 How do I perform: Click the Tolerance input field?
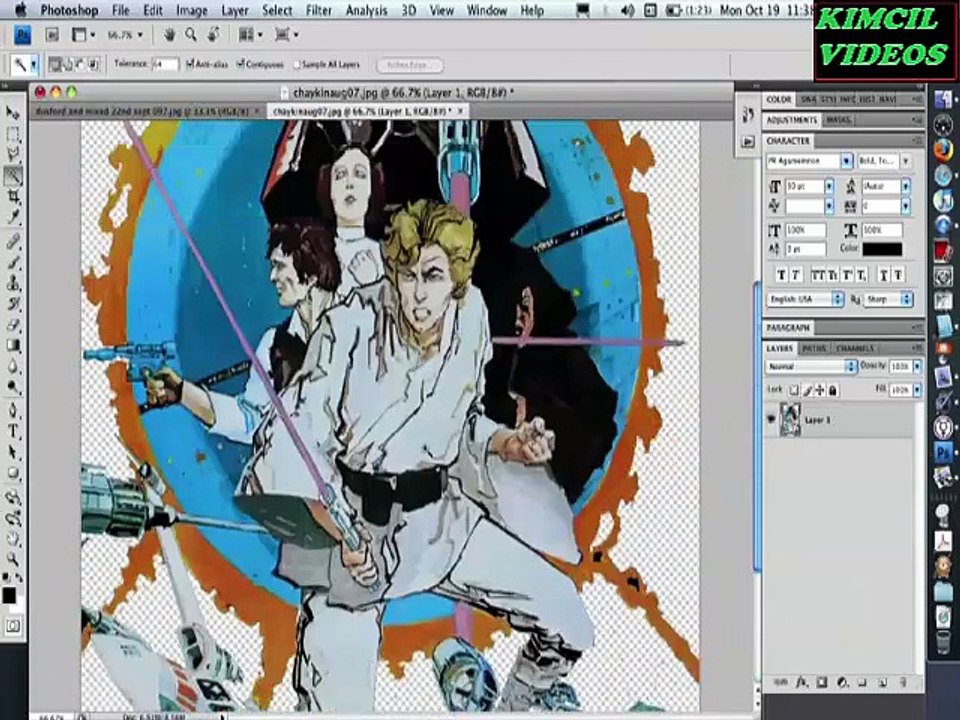165,64
